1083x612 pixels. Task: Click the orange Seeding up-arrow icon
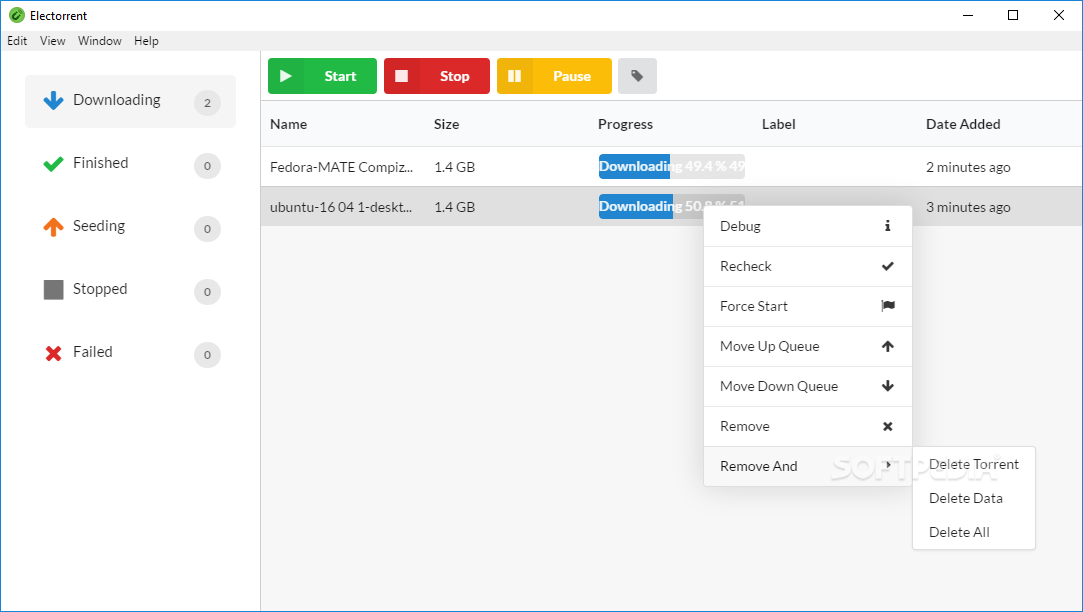pos(53,227)
